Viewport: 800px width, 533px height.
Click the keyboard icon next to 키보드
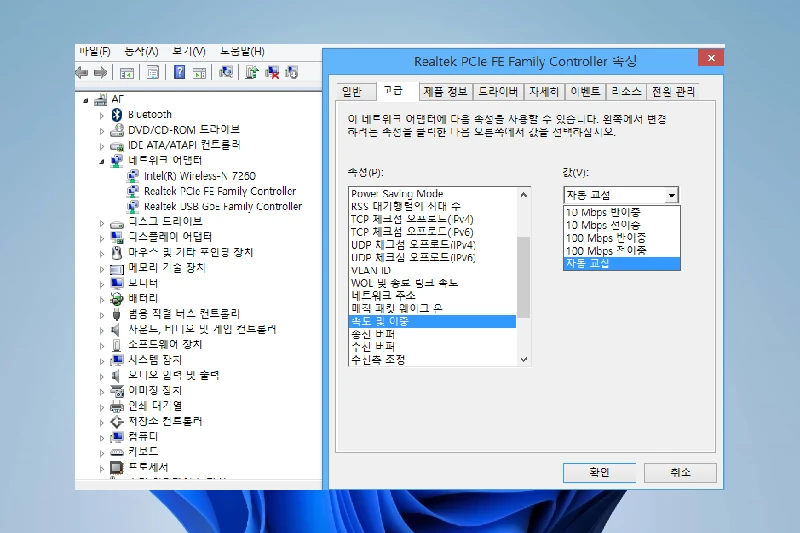pyautogui.click(x=117, y=452)
